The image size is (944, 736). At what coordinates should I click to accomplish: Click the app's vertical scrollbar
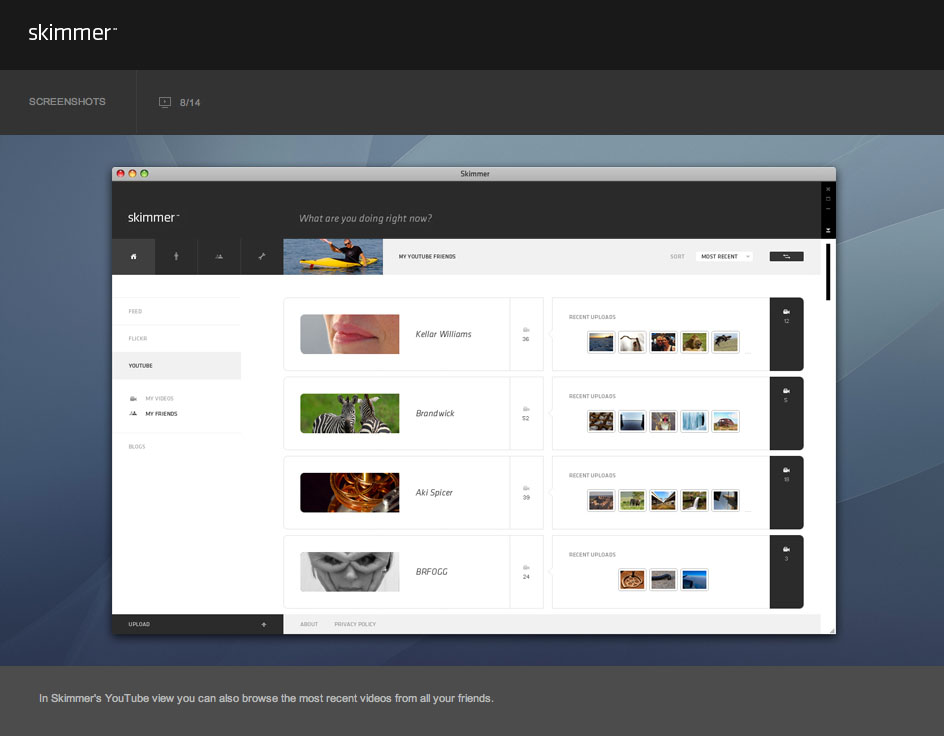click(x=828, y=271)
